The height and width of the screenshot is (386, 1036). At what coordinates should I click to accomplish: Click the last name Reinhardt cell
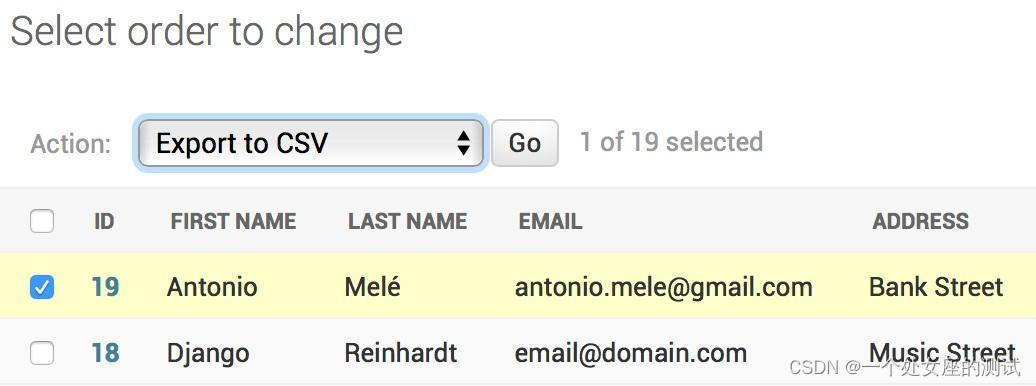click(x=401, y=353)
